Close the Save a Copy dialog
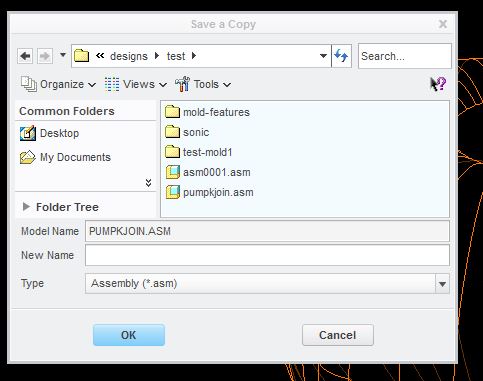 click(x=443, y=24)
